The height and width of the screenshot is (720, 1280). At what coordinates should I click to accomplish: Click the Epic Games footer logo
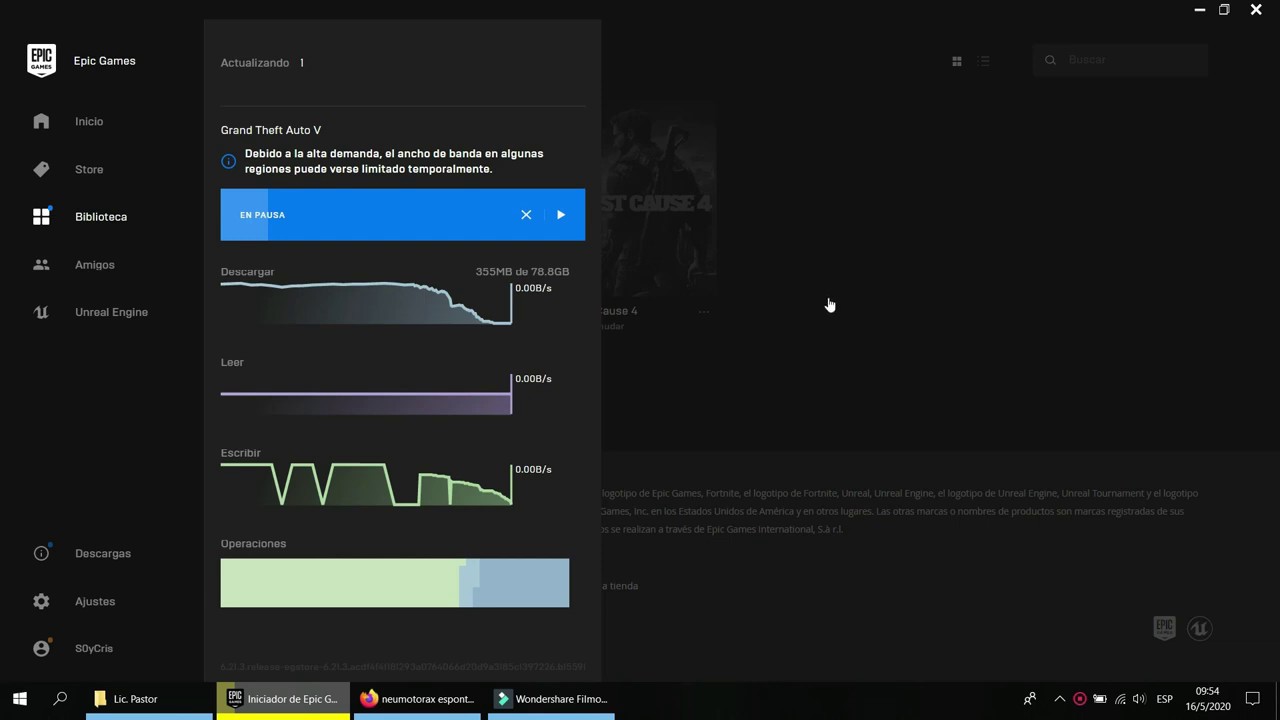(1164, 628)
